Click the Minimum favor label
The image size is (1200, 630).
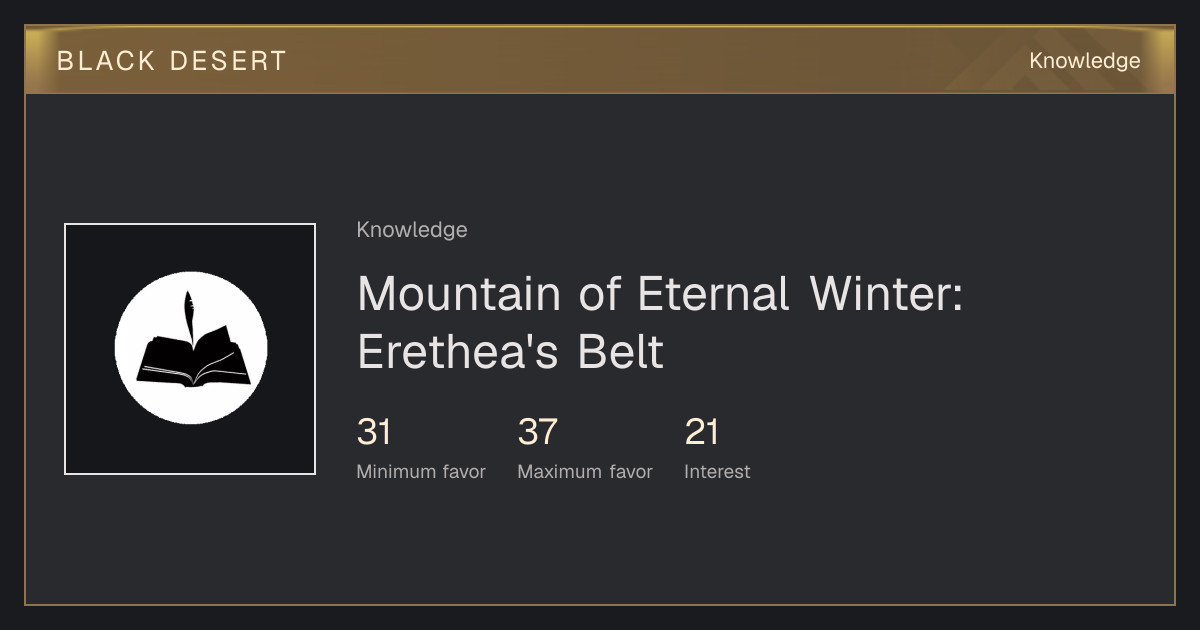pos(421,472)
